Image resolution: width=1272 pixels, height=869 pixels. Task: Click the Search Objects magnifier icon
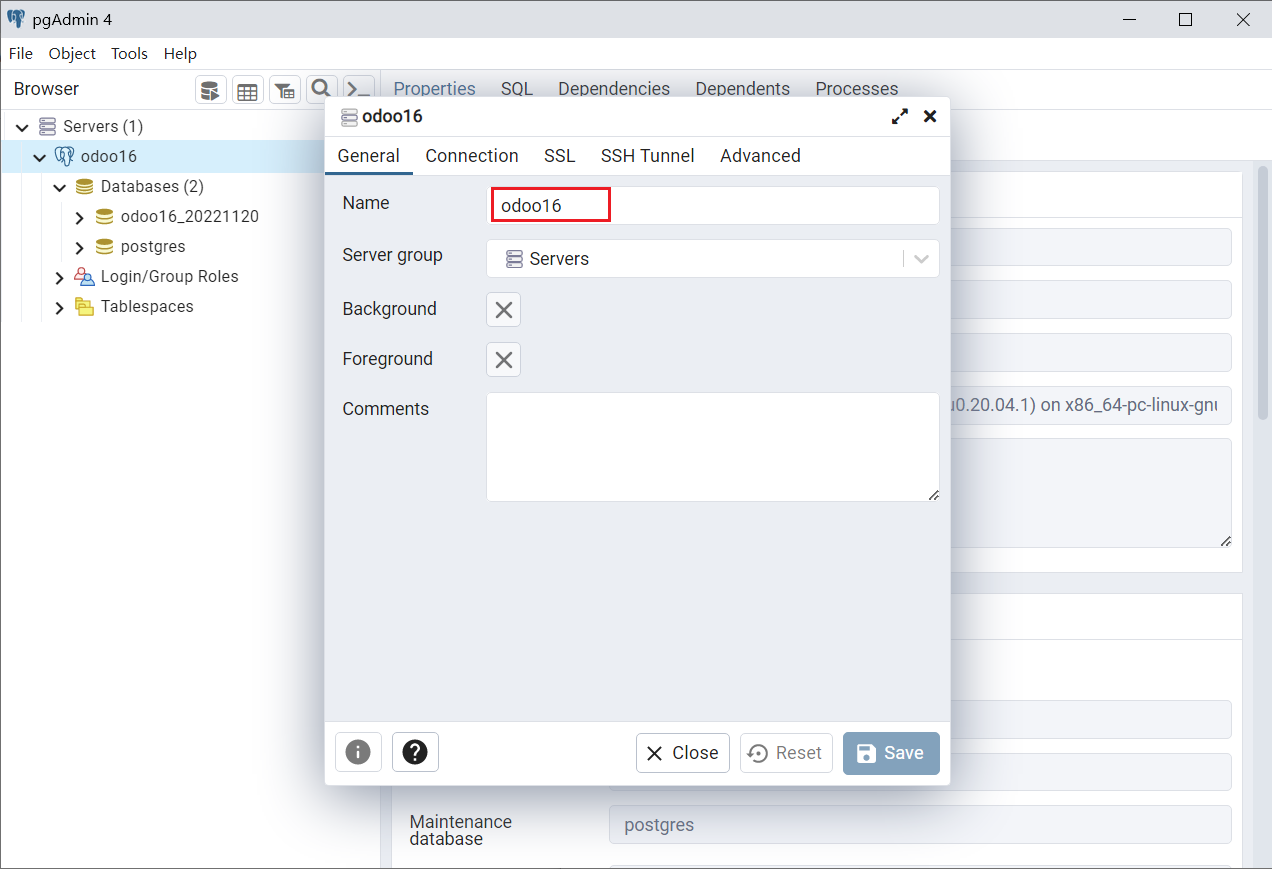pos(321,89)
